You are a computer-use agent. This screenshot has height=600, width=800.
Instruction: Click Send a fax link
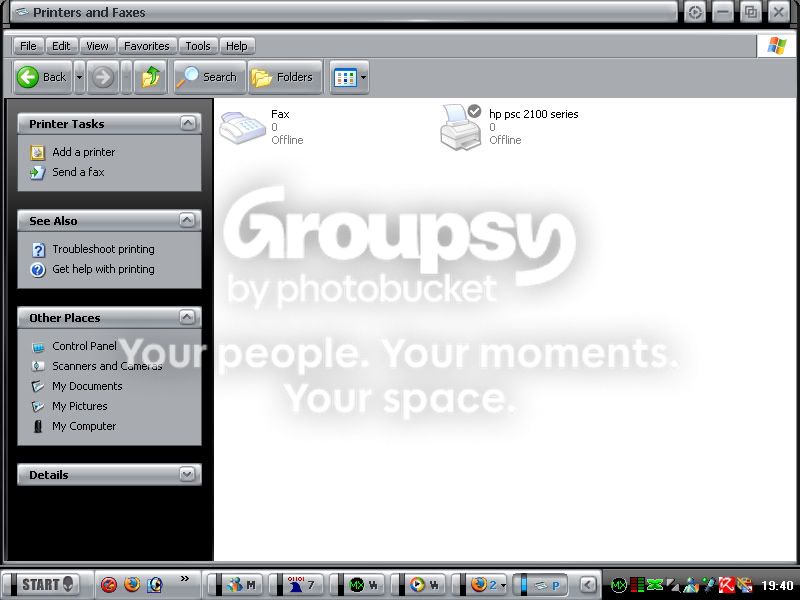click(78, 172)
